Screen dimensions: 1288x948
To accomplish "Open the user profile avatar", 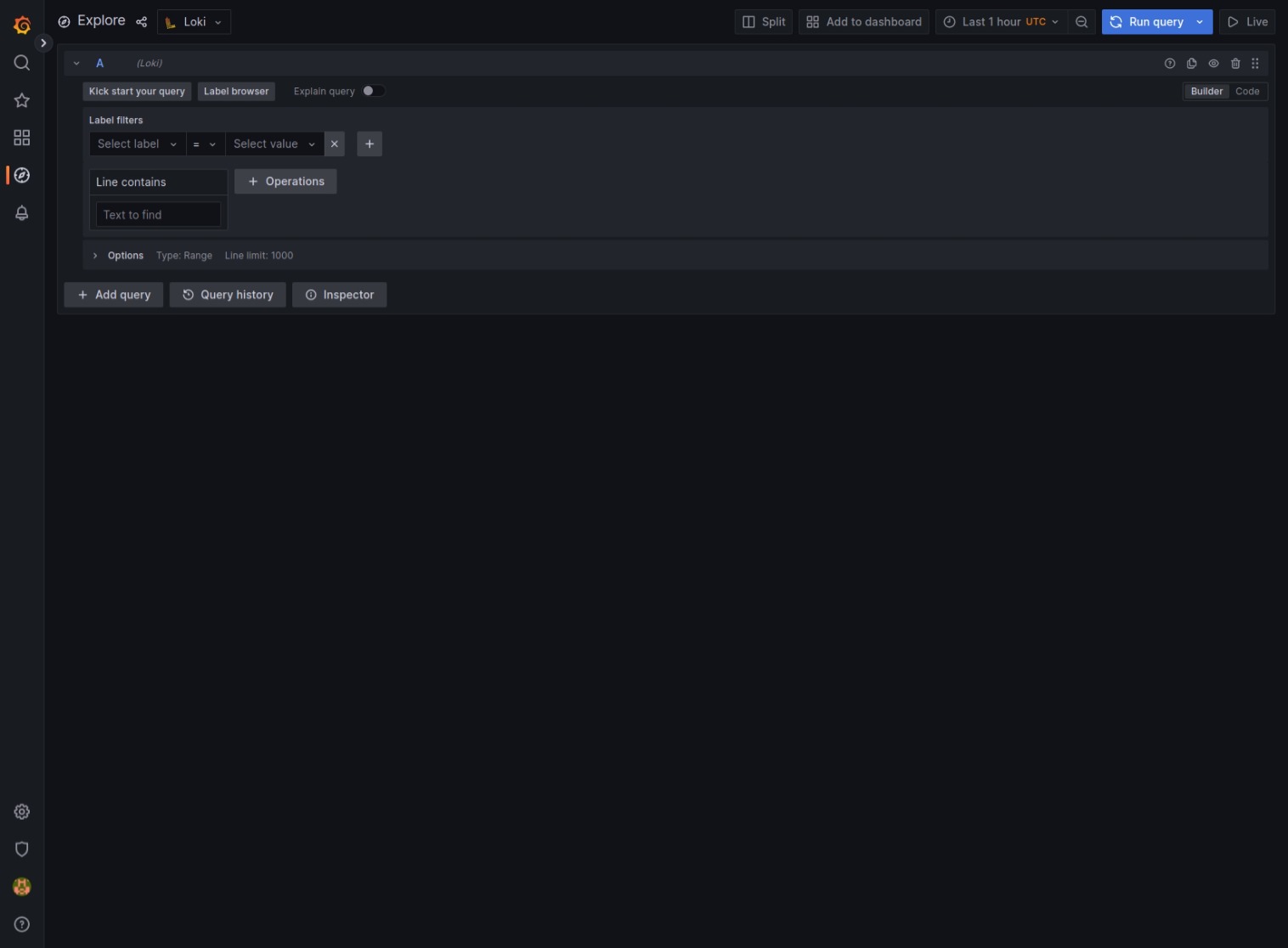I will [x=22, y=886].
